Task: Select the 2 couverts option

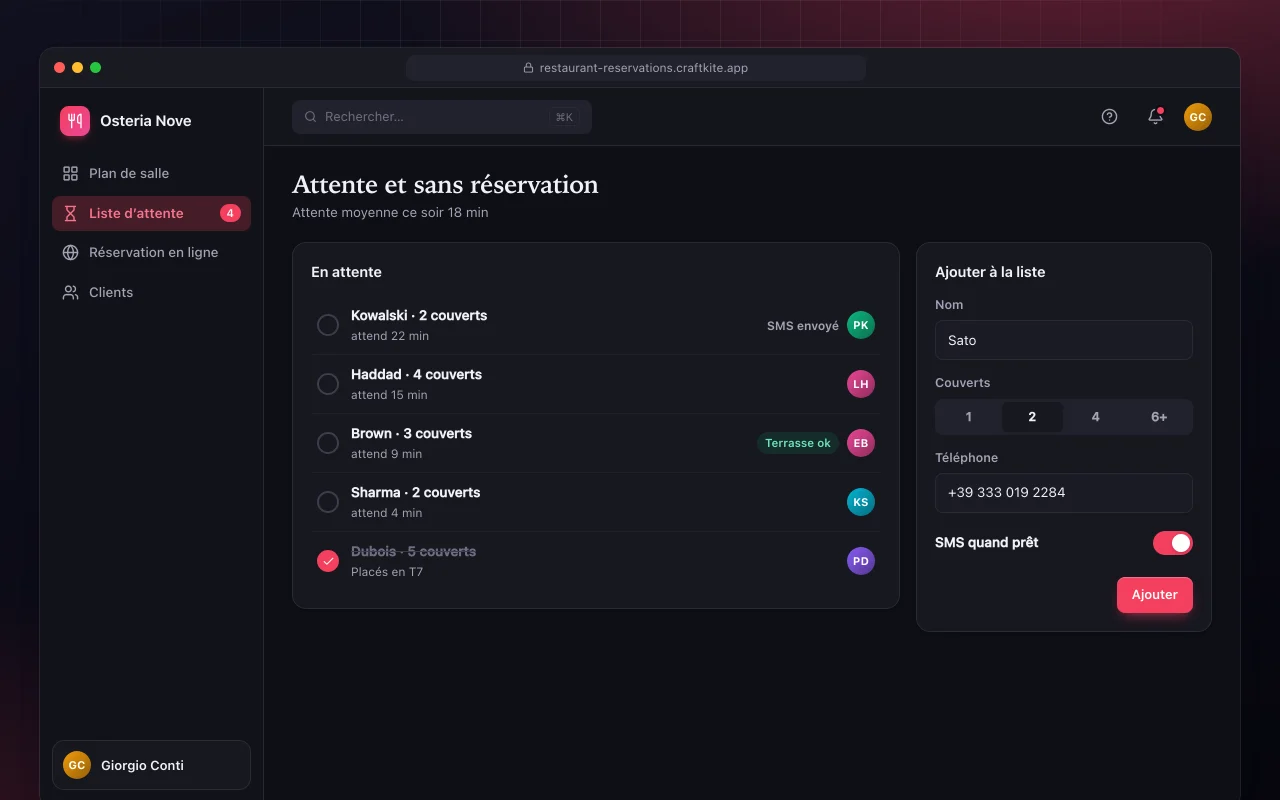Action: pyautogui.click(x=1032, y=417)
